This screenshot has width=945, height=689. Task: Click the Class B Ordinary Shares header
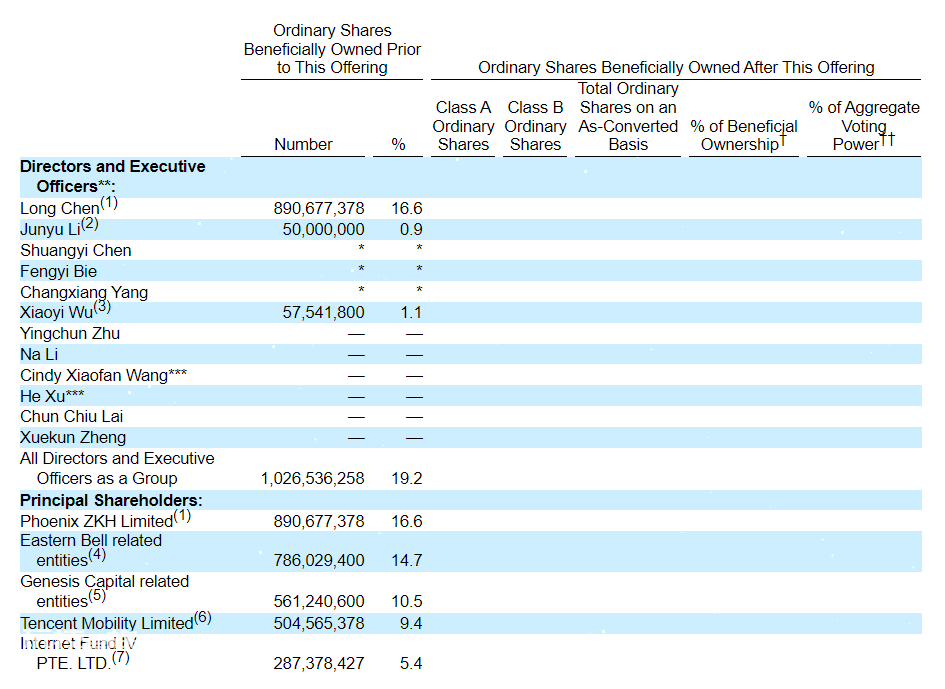pyautogui.click(x=535, y=126)
